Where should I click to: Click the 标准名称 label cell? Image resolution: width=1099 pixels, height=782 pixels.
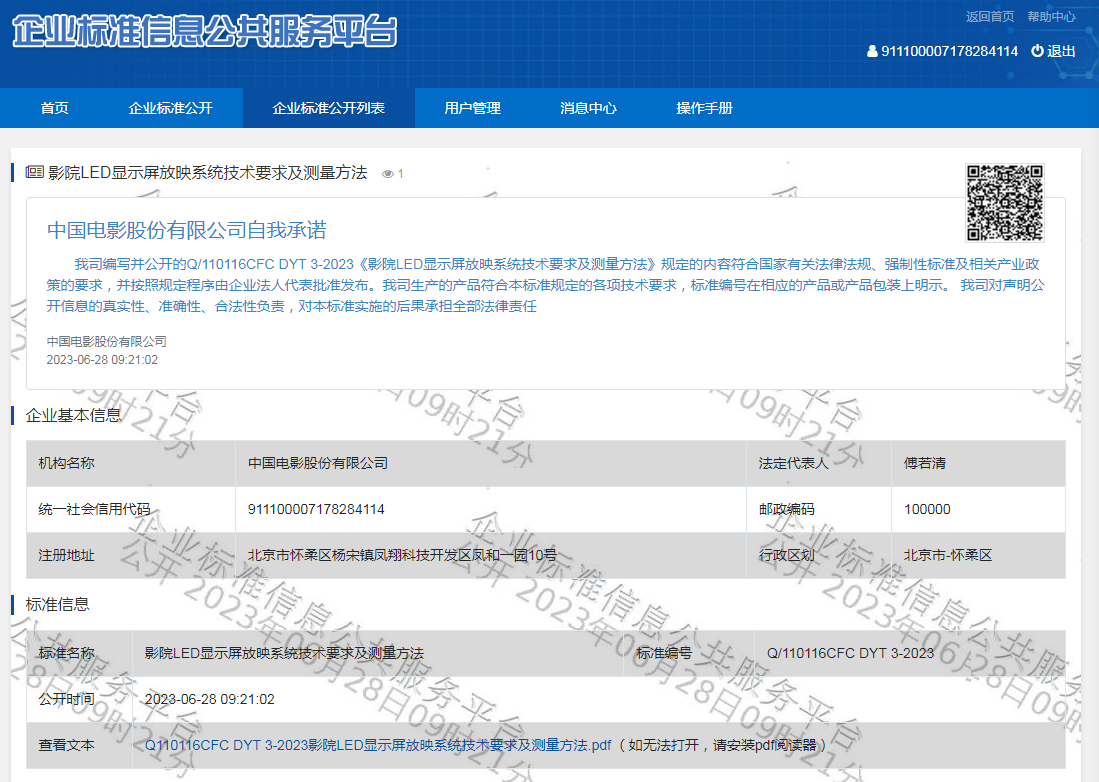click(x=79, y=653)
